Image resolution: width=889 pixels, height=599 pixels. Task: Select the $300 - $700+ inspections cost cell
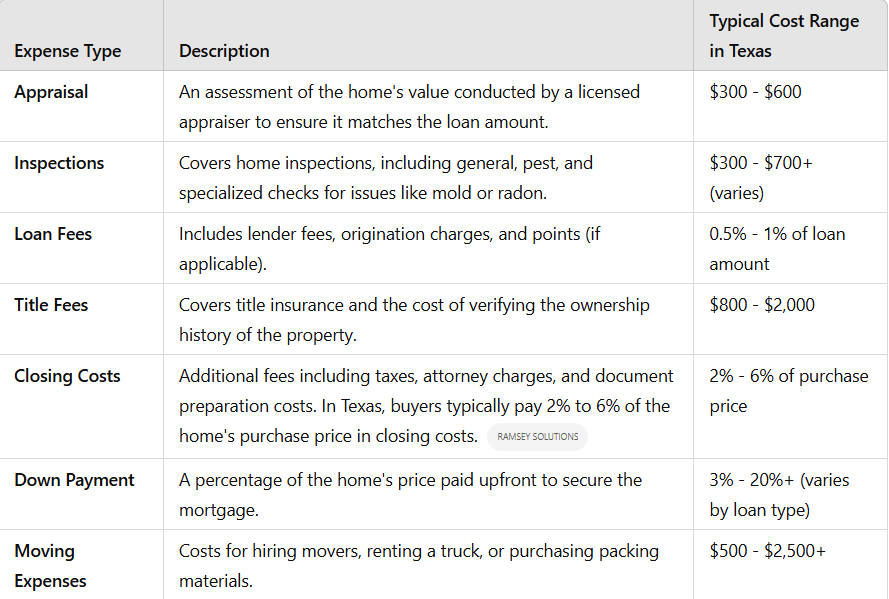coord(761,178)
